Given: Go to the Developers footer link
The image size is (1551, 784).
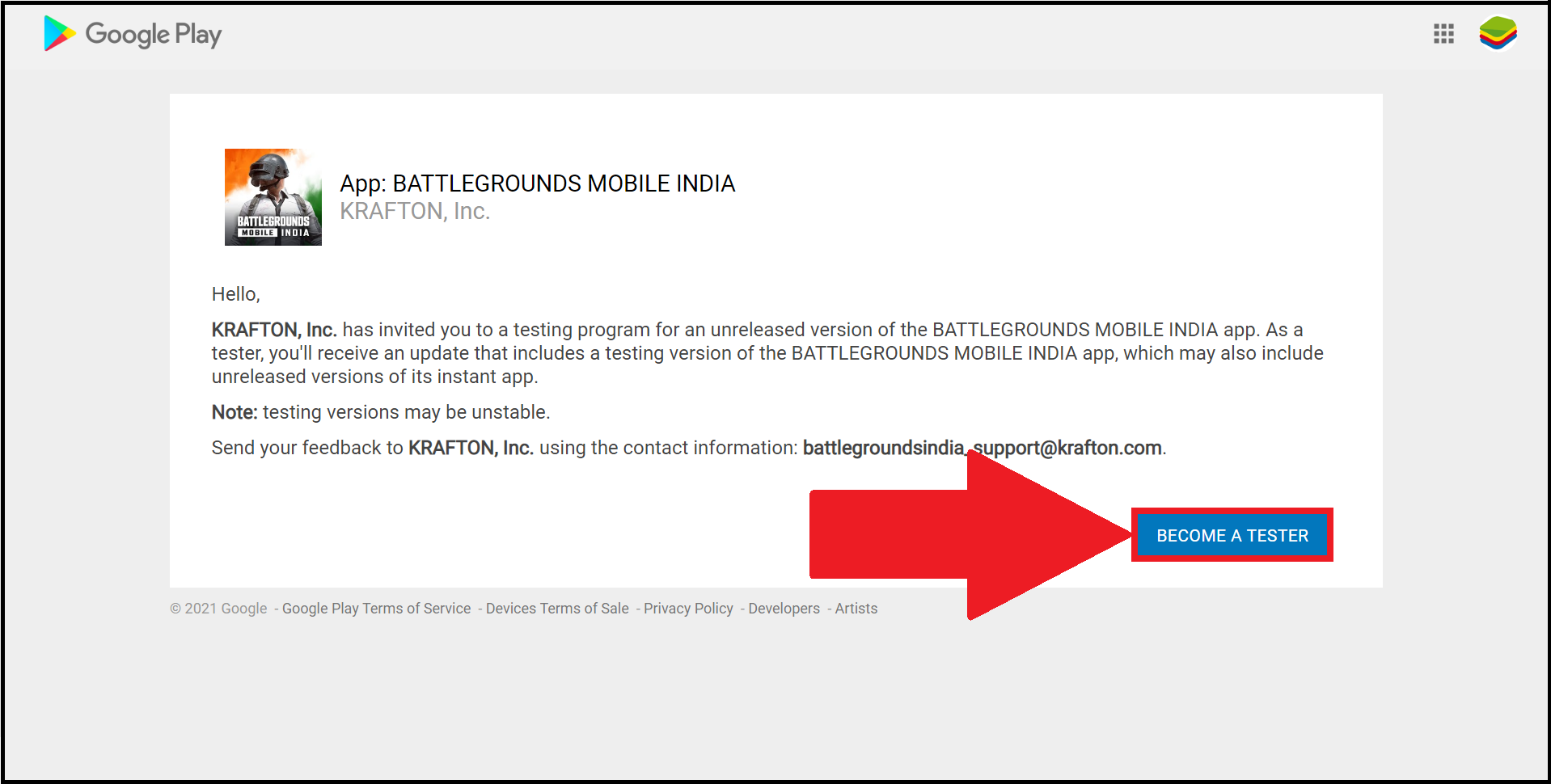Looking at the screenshot, I should 784,609.
